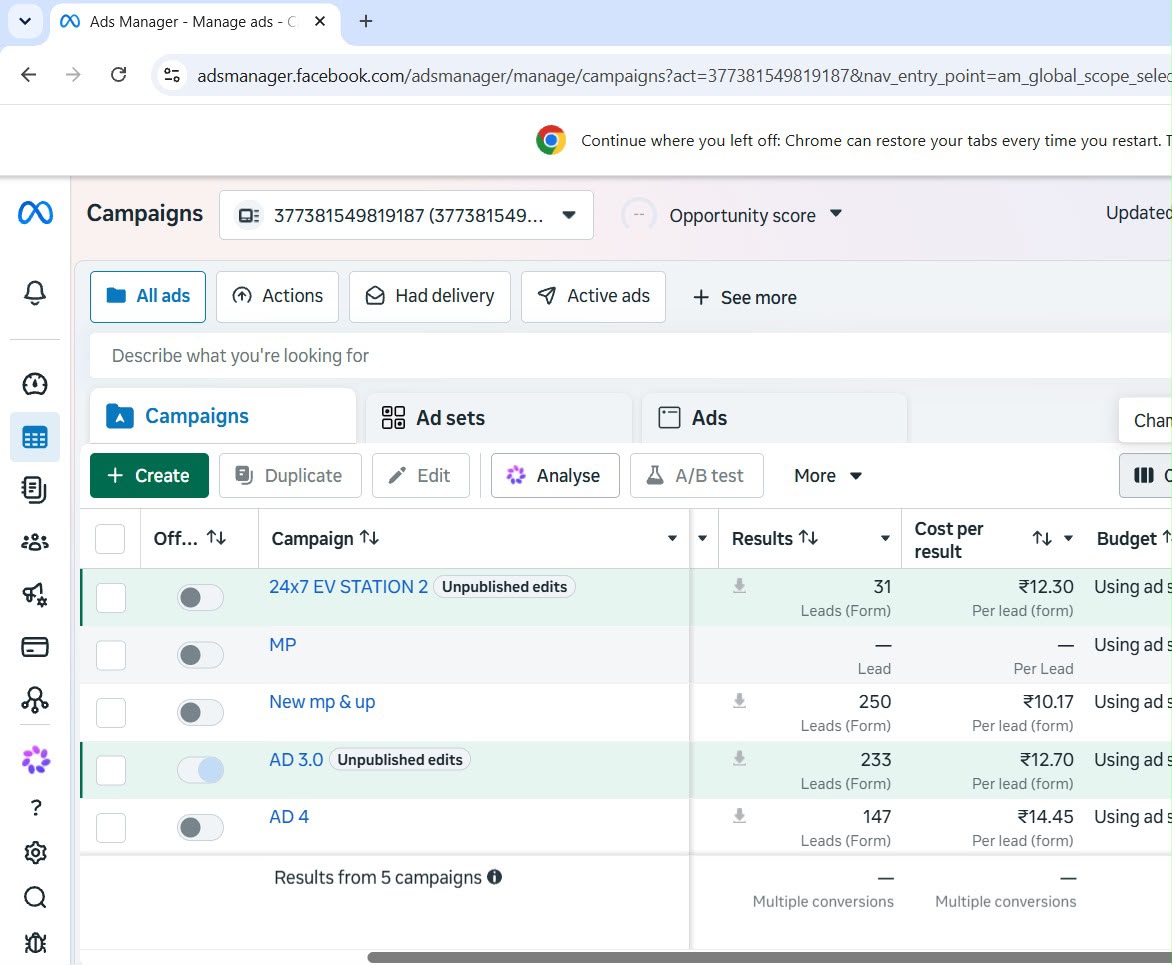Open Advertising settings megaphone icon
Screen dimensions: 1172x965
click(x=35, y=595)
